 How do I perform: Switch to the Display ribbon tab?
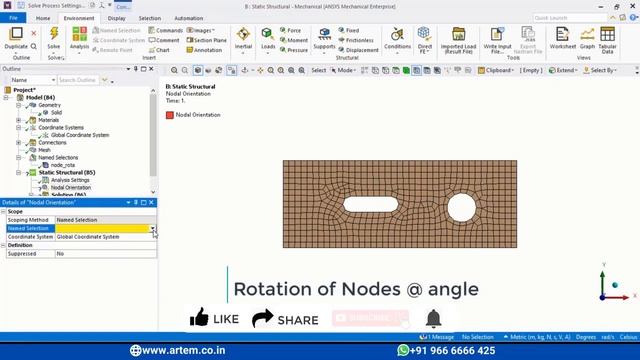[117, 18]
